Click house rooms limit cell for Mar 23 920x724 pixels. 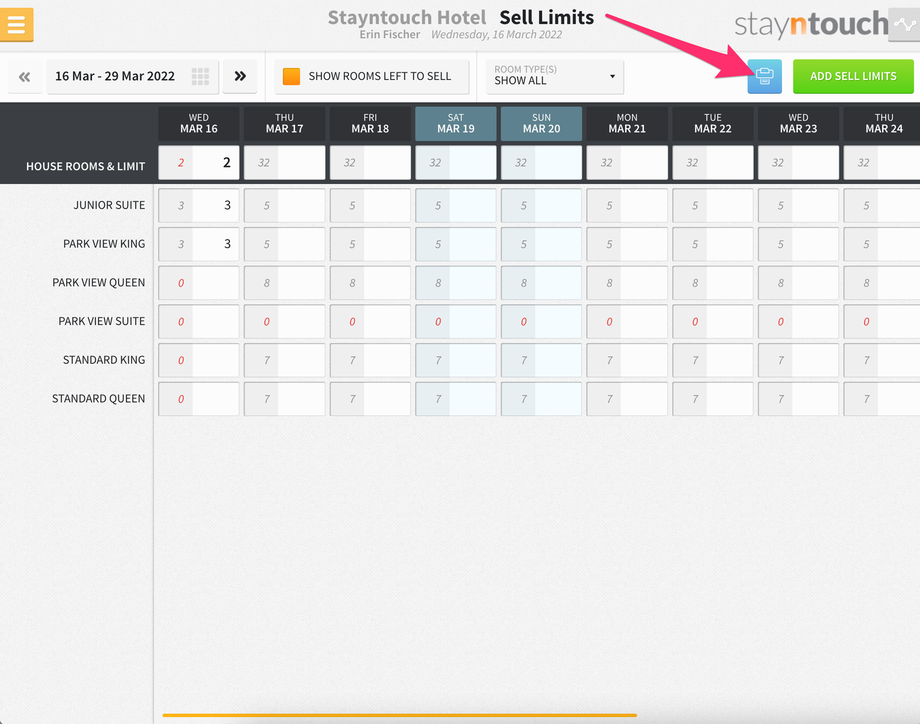click(x=816, y=163)
